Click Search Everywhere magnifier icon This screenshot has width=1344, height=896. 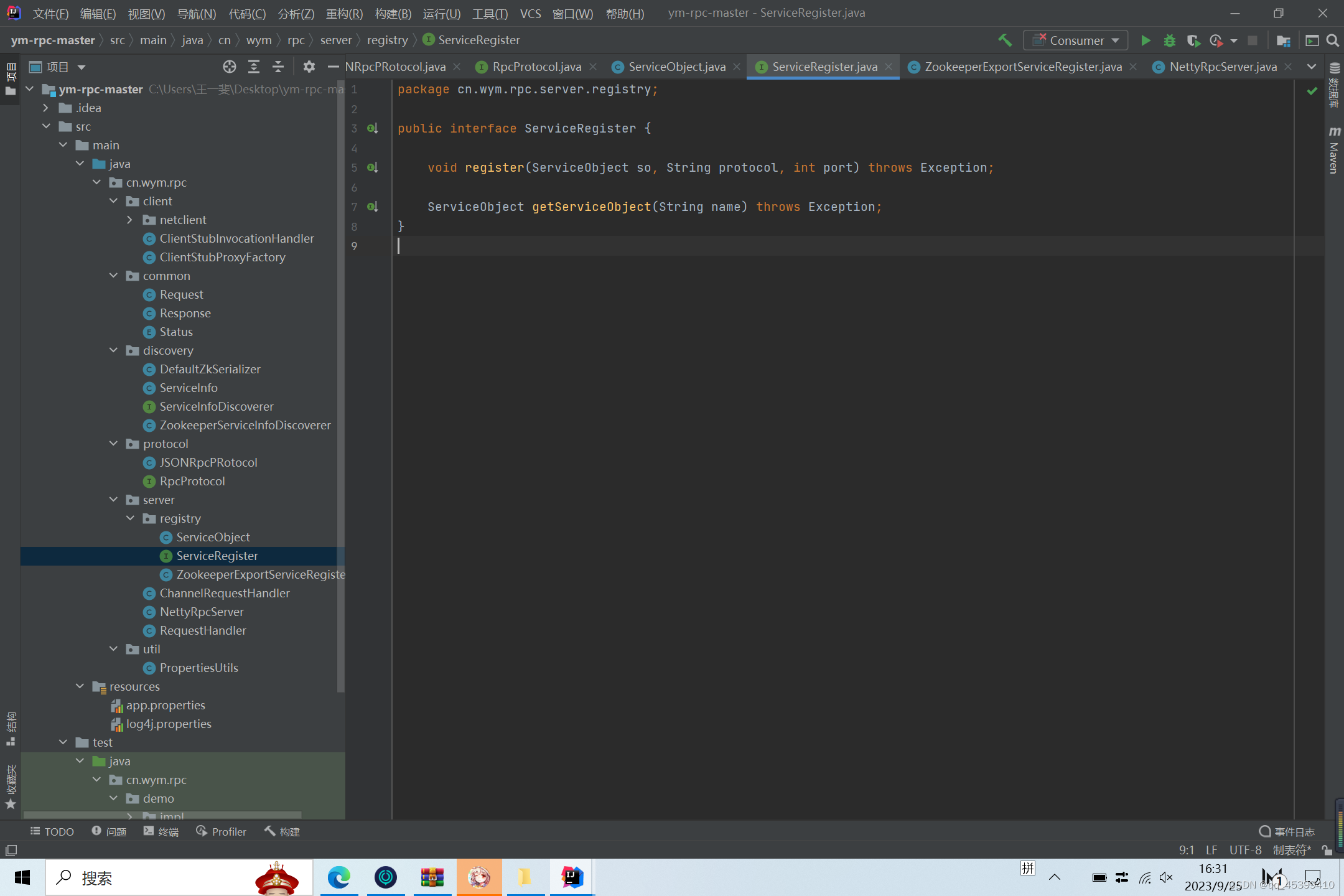point(1332,40)
